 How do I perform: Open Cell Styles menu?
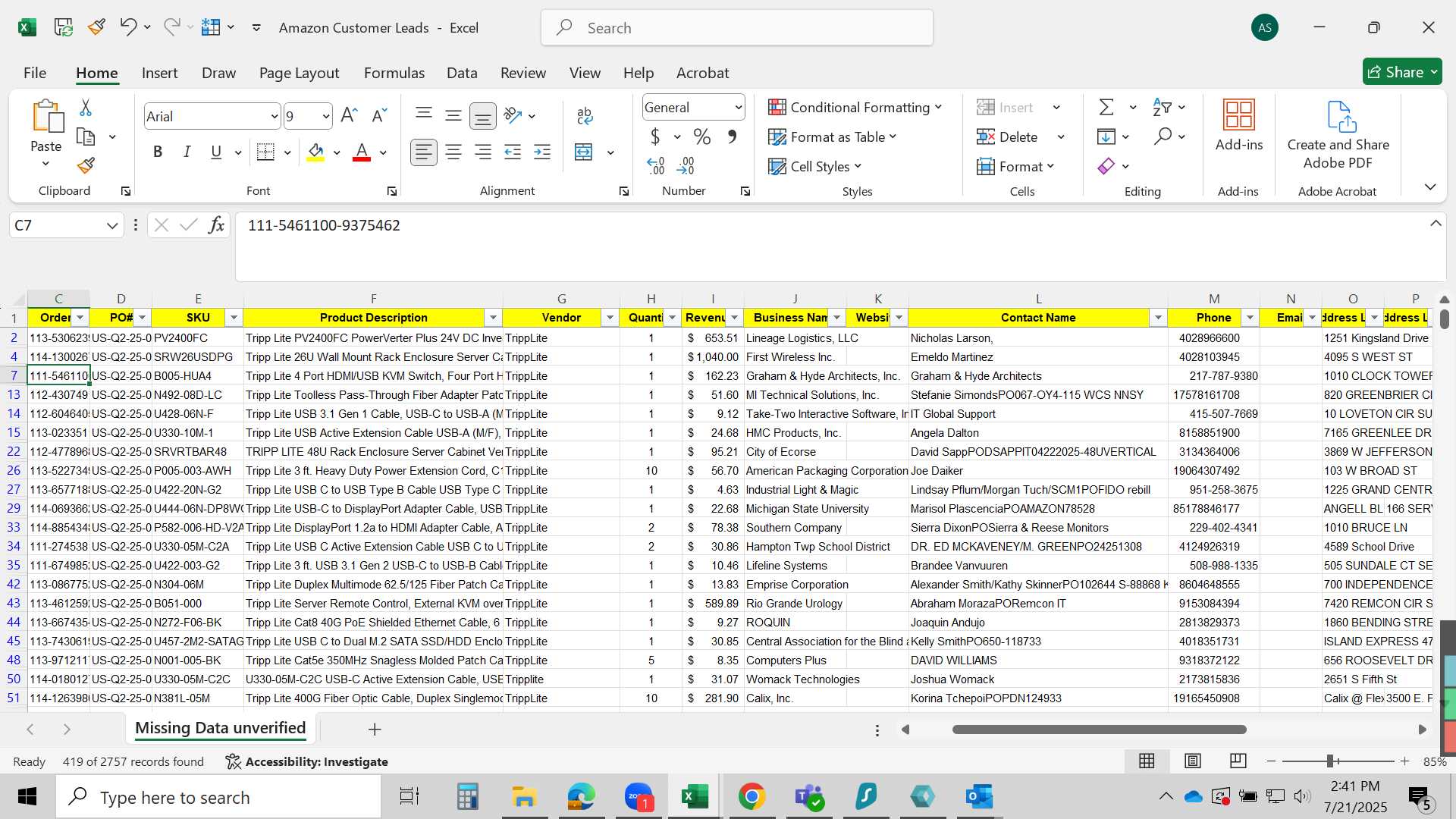815,166
